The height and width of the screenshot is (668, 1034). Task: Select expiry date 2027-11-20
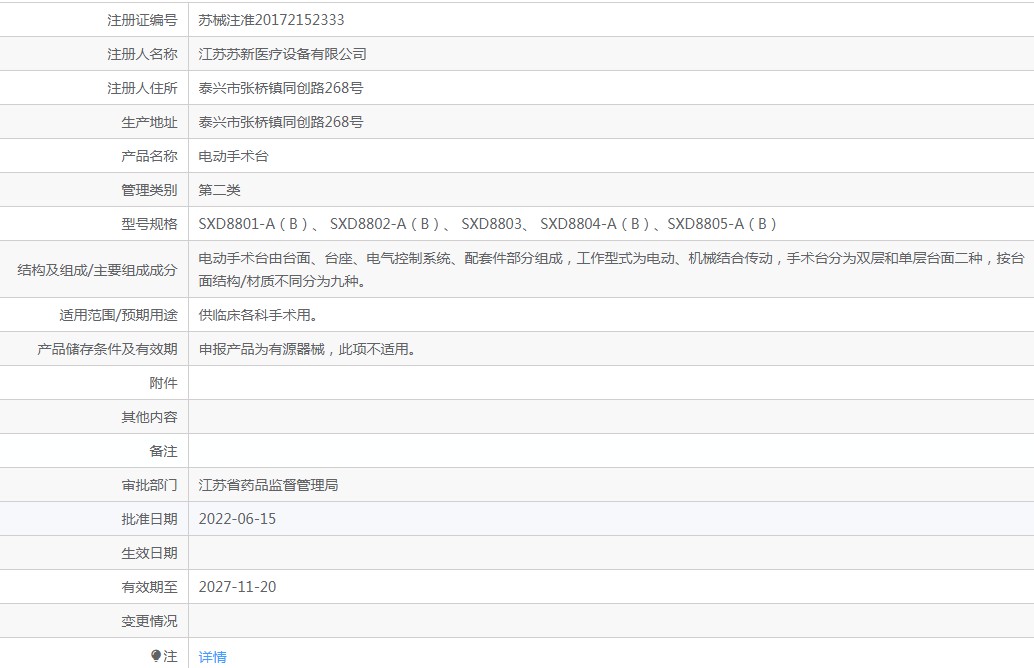coord(237,587)
